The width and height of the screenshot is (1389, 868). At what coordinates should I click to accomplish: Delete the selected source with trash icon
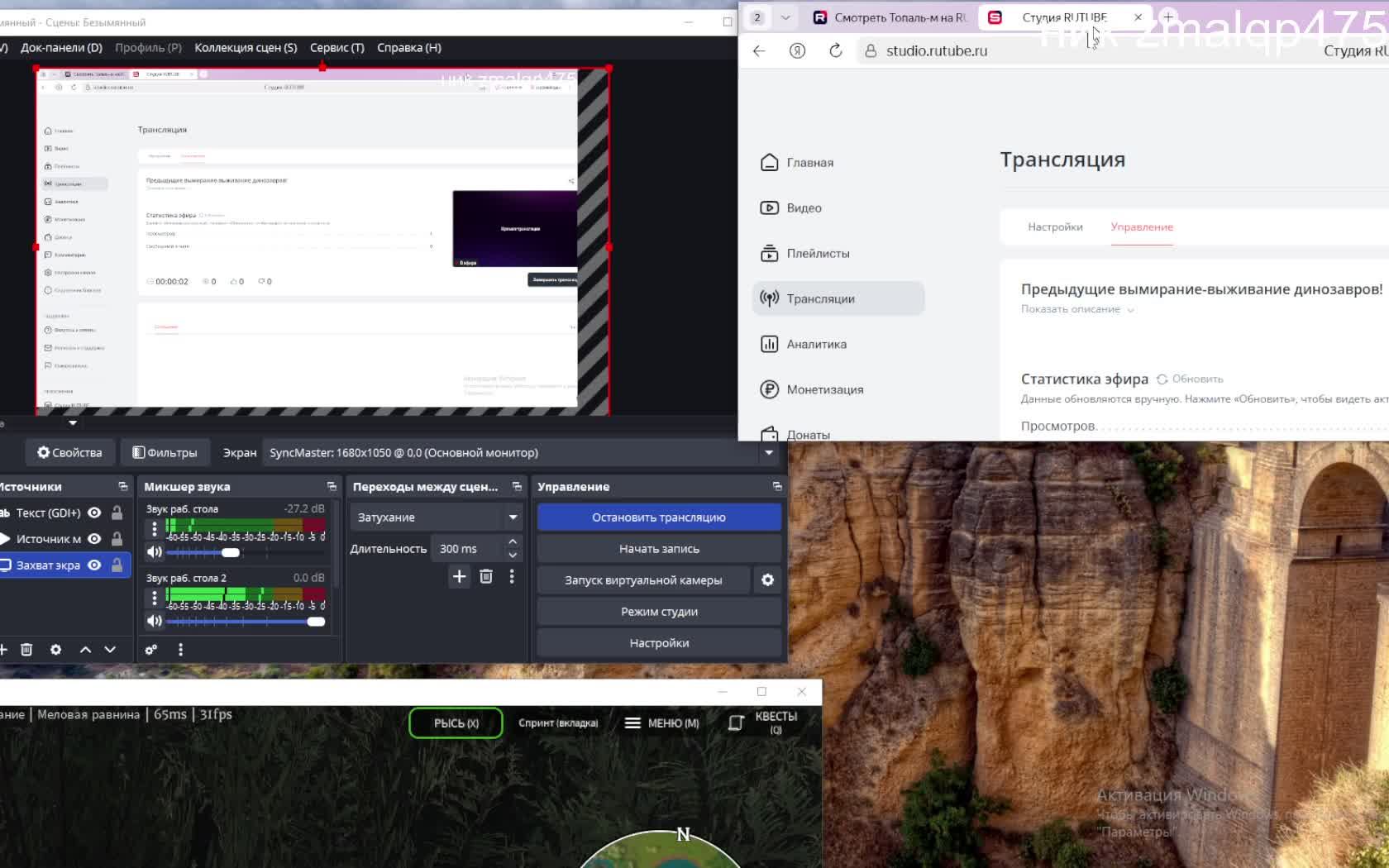26,650
